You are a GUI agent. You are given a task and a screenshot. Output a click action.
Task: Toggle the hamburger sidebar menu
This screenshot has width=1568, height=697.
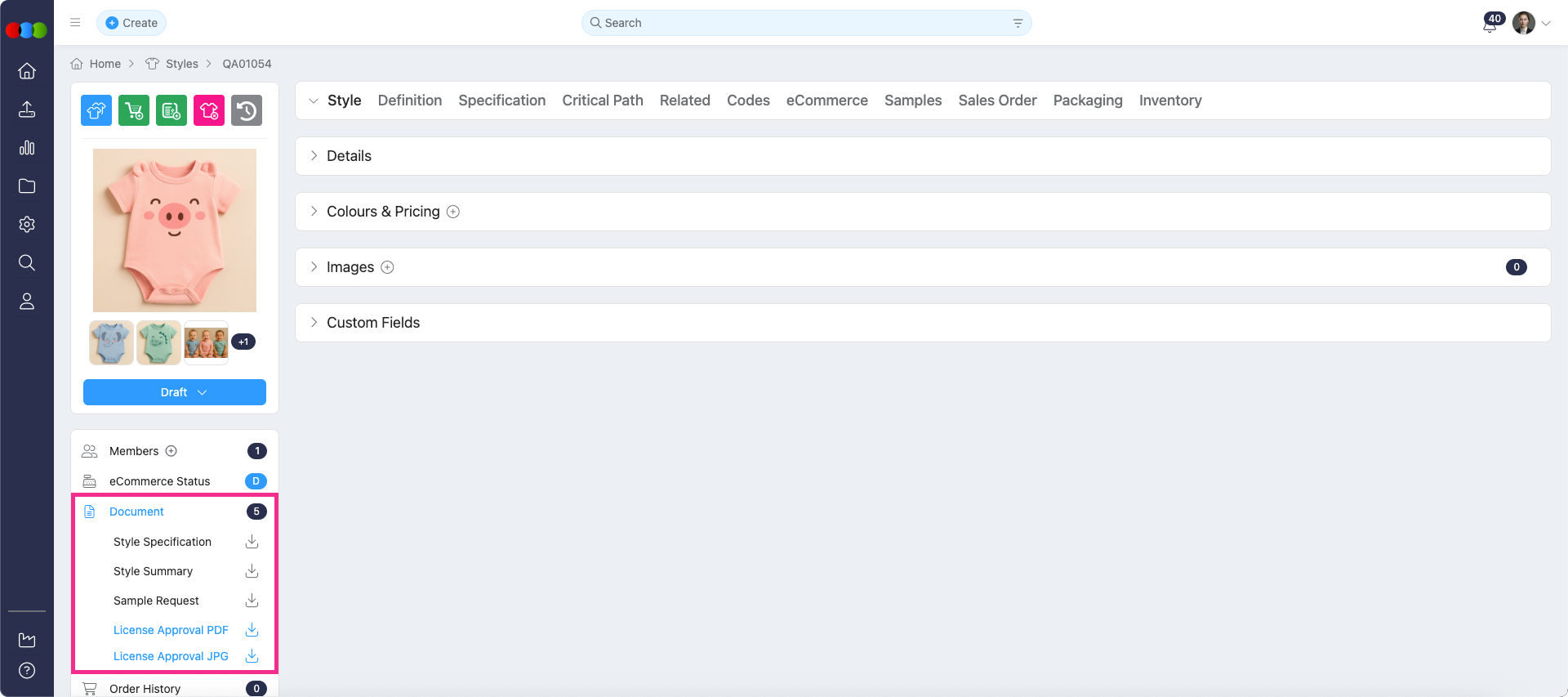coord(75,23)
